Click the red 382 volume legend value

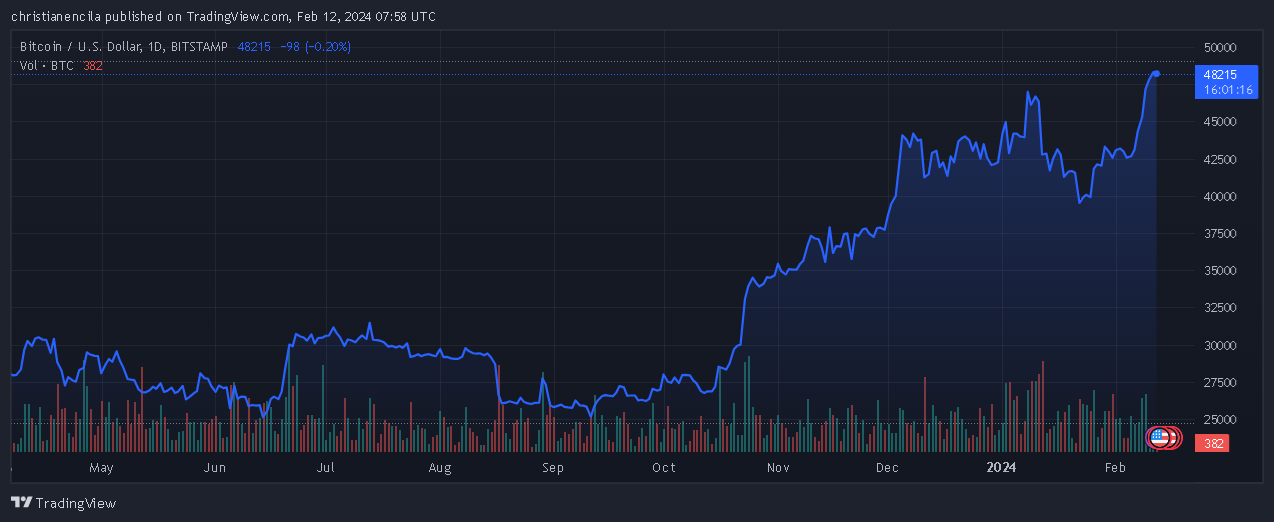click(x=93, y=65)
